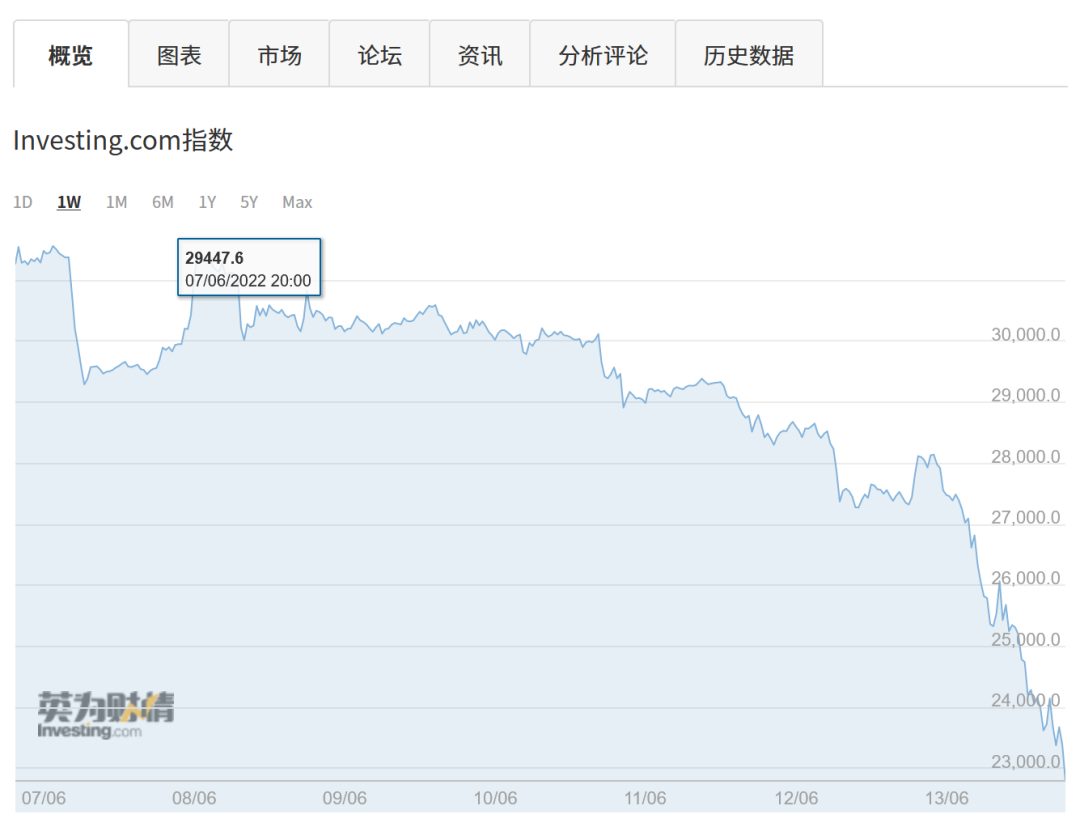View the 分析评论 tab

(x=602, y=55)
